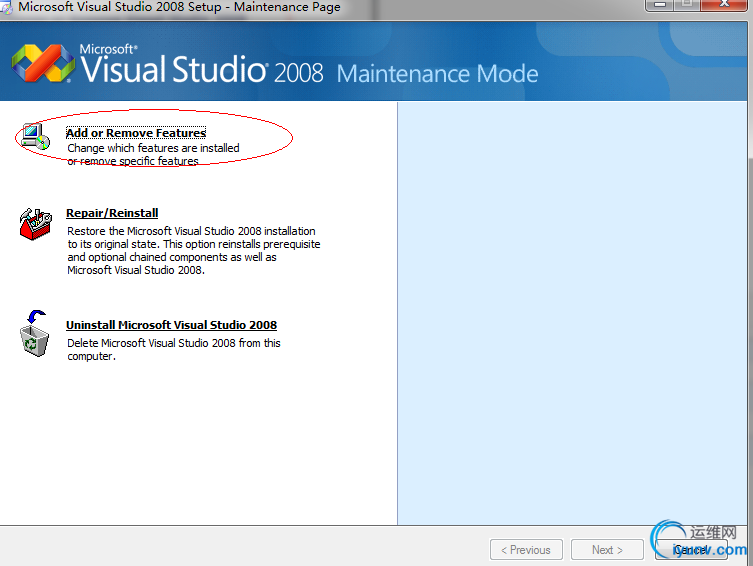Image resolution: width=753 pixels, height=566 pixels.
Task: Go back with the Previous button
Action: (526, 550)
